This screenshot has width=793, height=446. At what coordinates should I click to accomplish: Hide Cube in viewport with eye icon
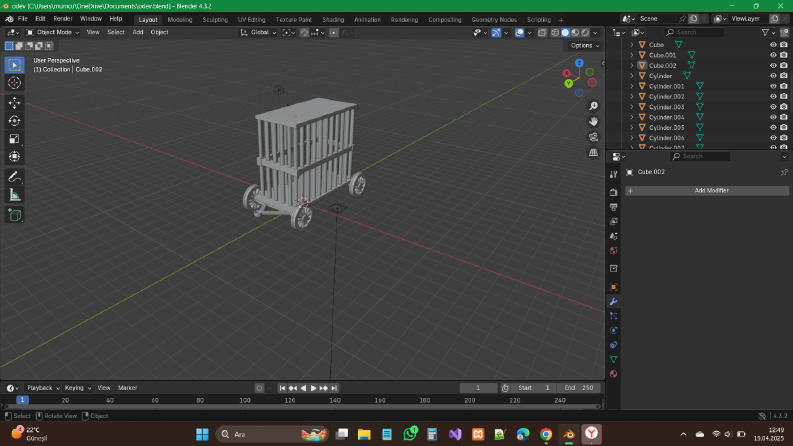point(773,44)
